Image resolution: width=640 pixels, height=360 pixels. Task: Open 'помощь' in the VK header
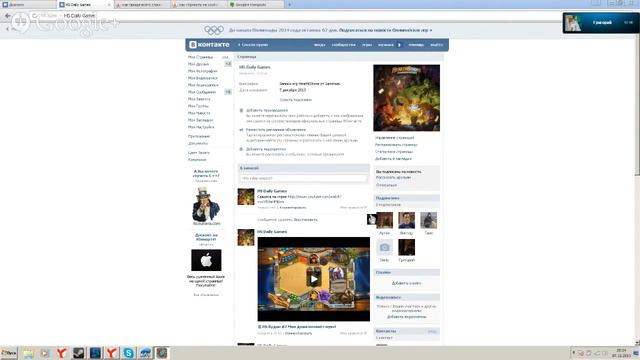(416, 45)
